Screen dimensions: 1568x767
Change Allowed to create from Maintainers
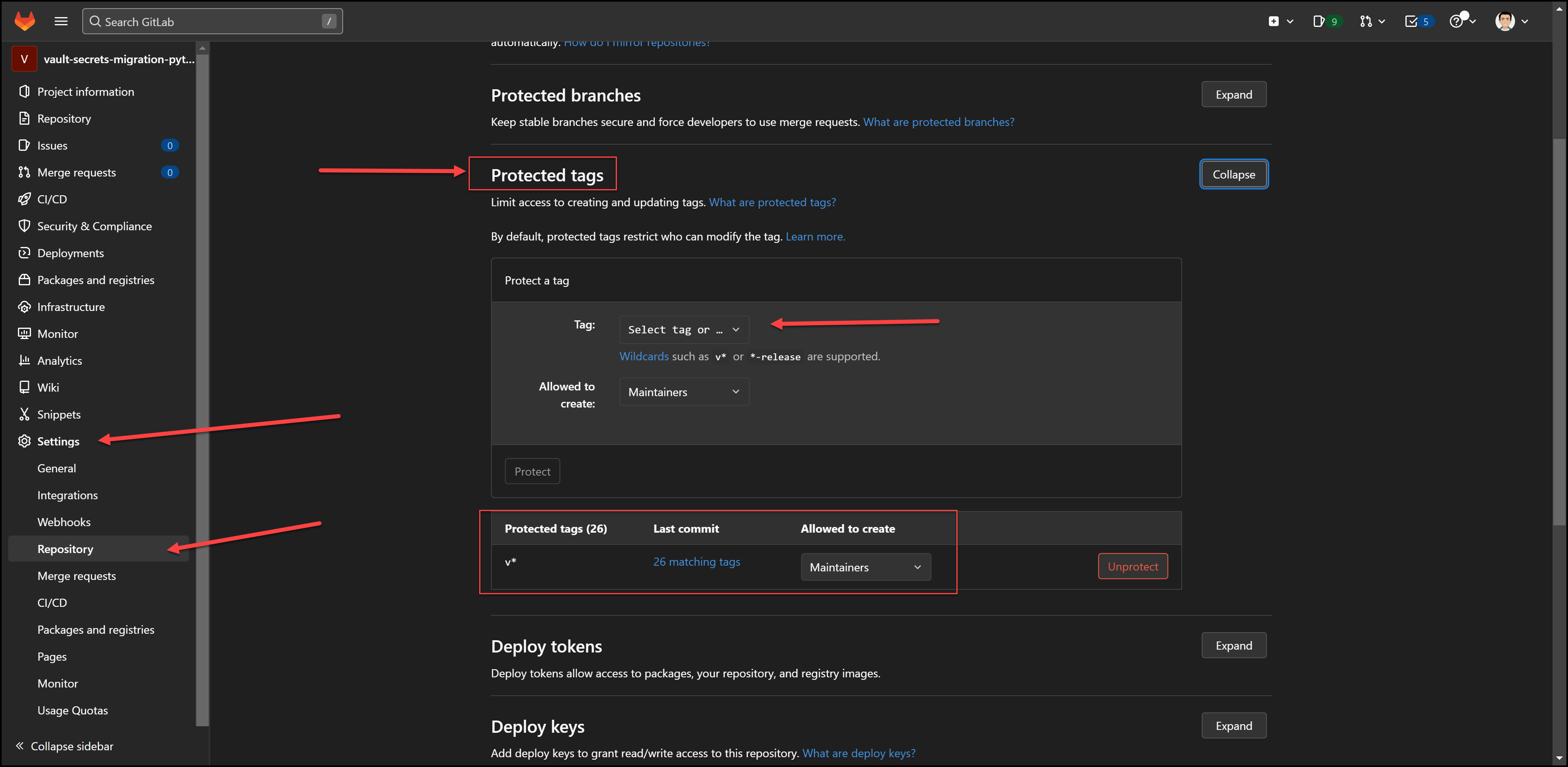[x=684, y=391]
